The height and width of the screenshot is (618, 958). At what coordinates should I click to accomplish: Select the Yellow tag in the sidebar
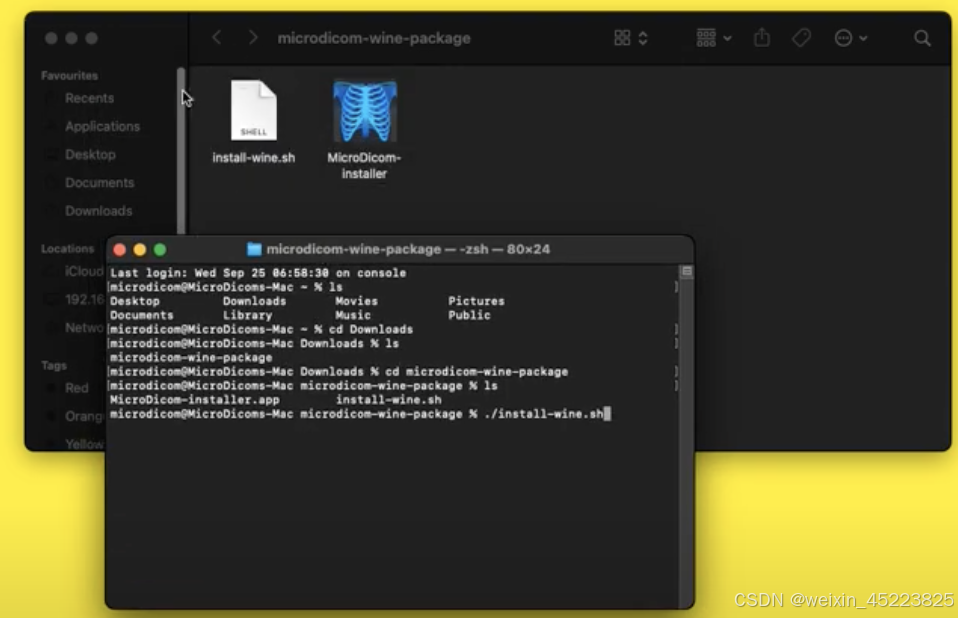(x=80, y=443)
